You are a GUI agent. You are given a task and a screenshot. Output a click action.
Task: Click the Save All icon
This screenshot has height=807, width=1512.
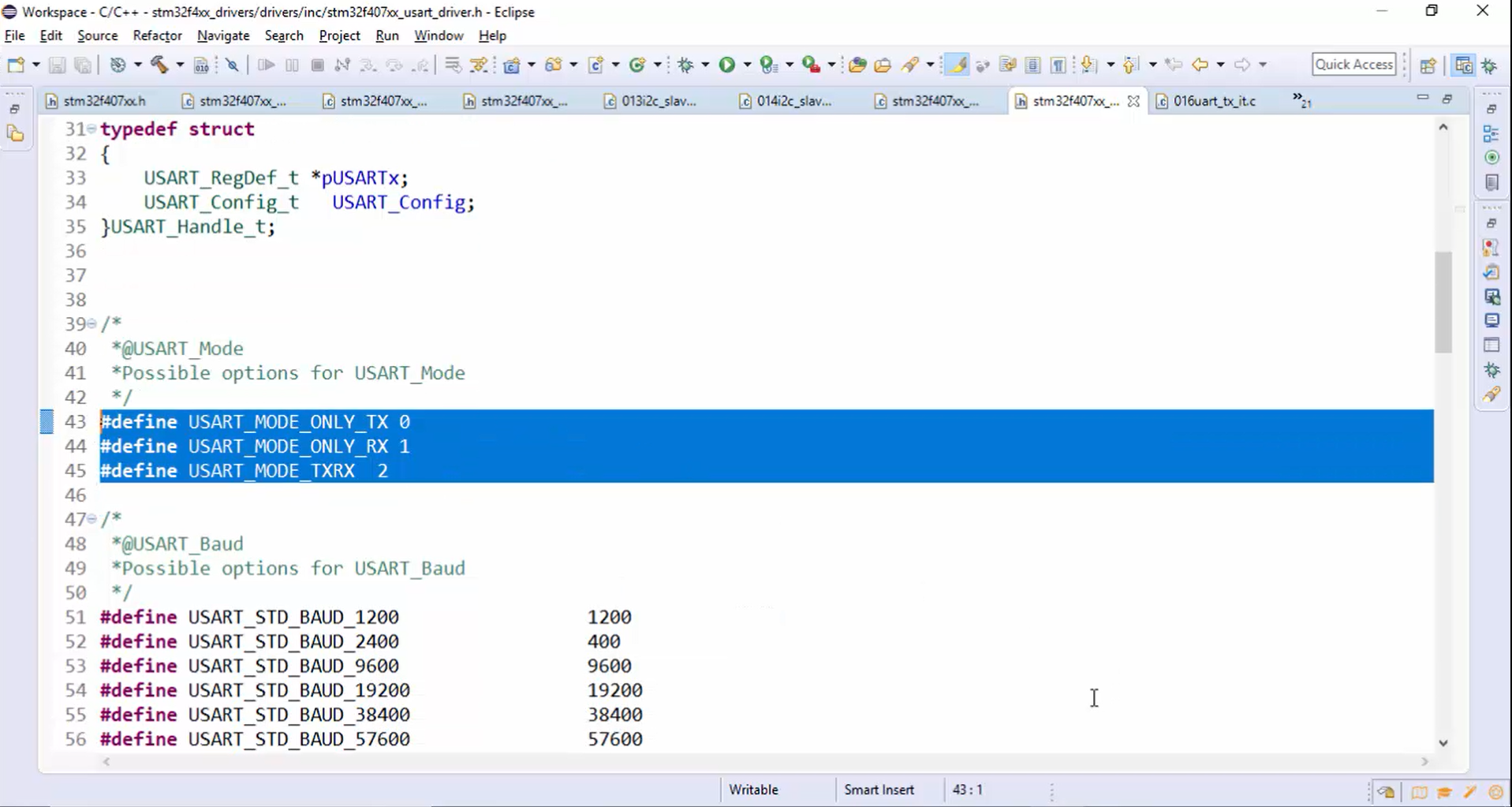tap(83, 65)
